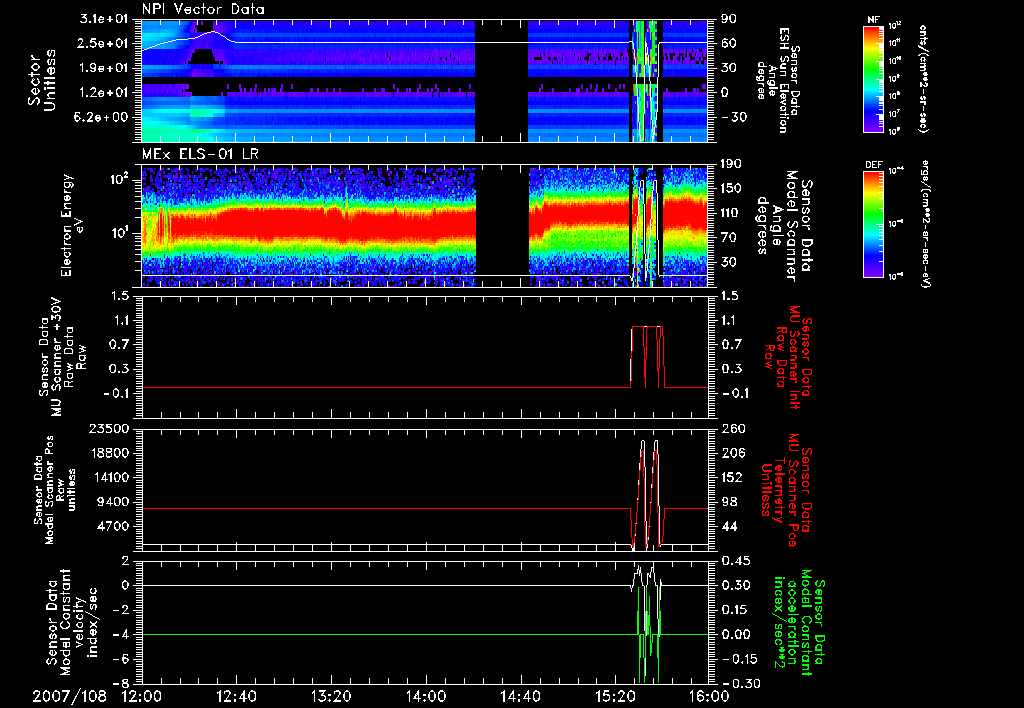
Task: Click the 60 degree elevation tick value
Action: coord(728,43)
